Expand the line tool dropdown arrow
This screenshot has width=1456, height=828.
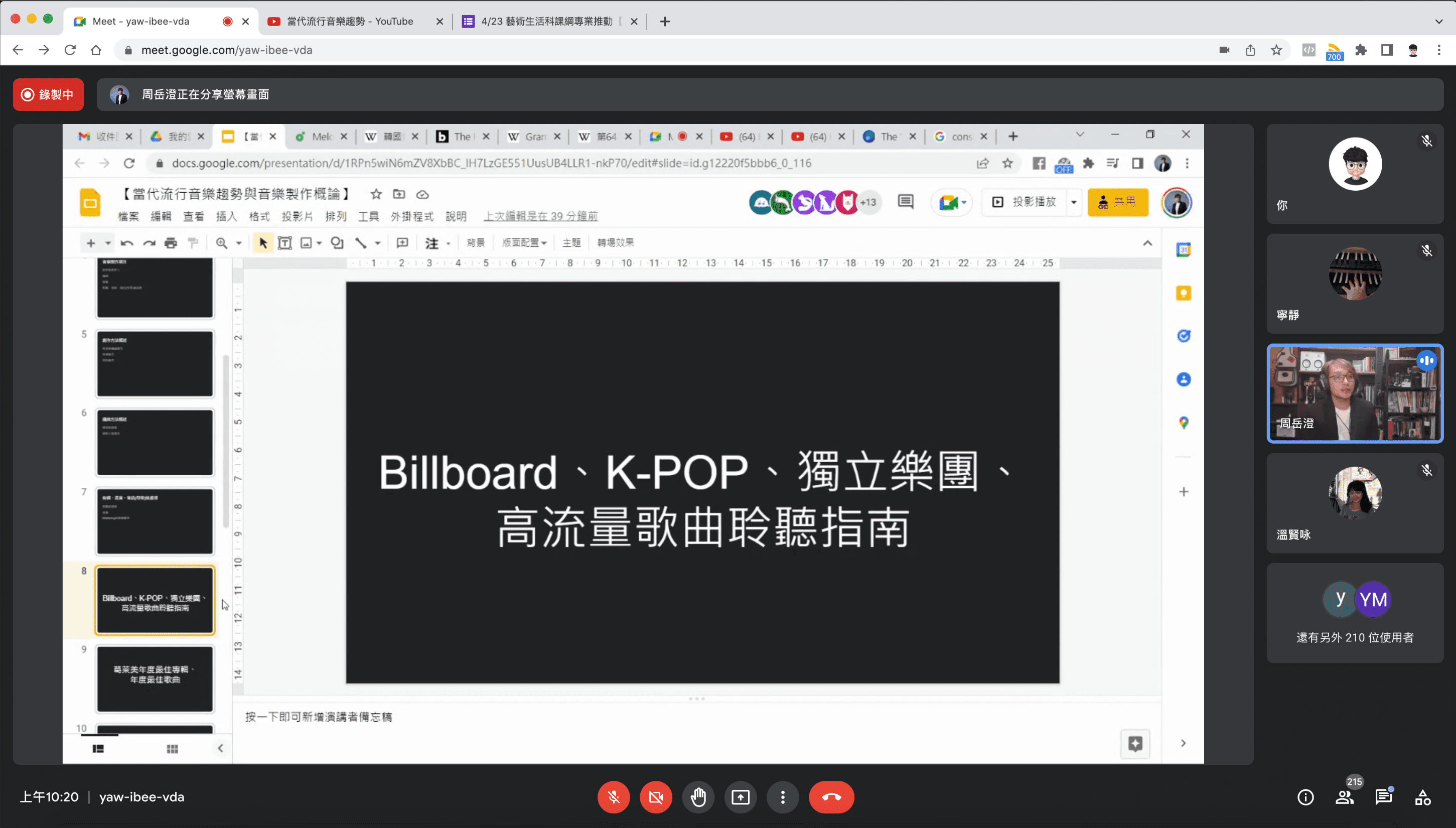coord(377,243)
